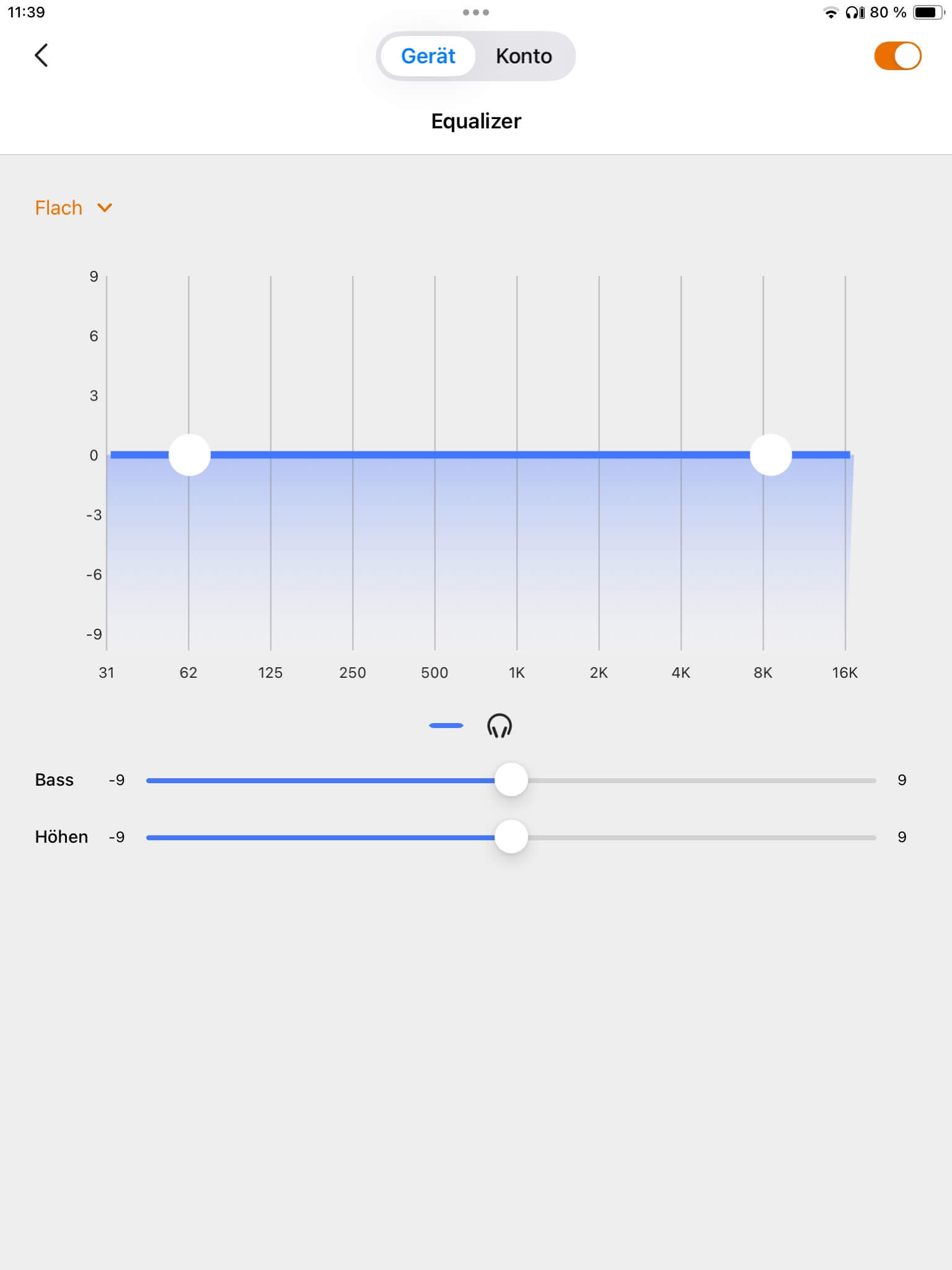Viewport: 952px width, 1270px height.
Task: Click the Höhen slider knob
Action: (x=511, y=837)
